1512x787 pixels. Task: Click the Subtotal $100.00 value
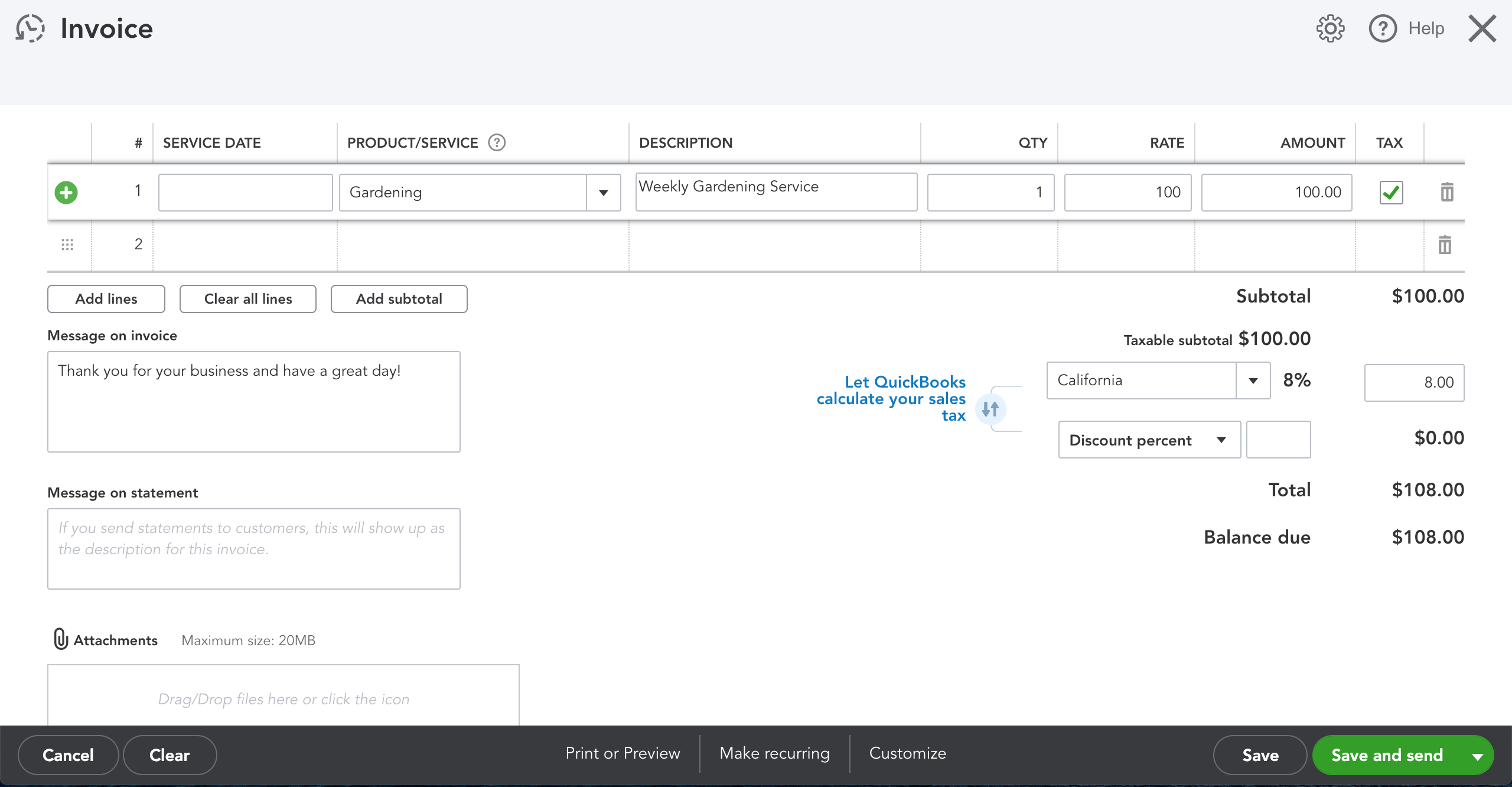pyautogui.click(x=1428, y=296)
